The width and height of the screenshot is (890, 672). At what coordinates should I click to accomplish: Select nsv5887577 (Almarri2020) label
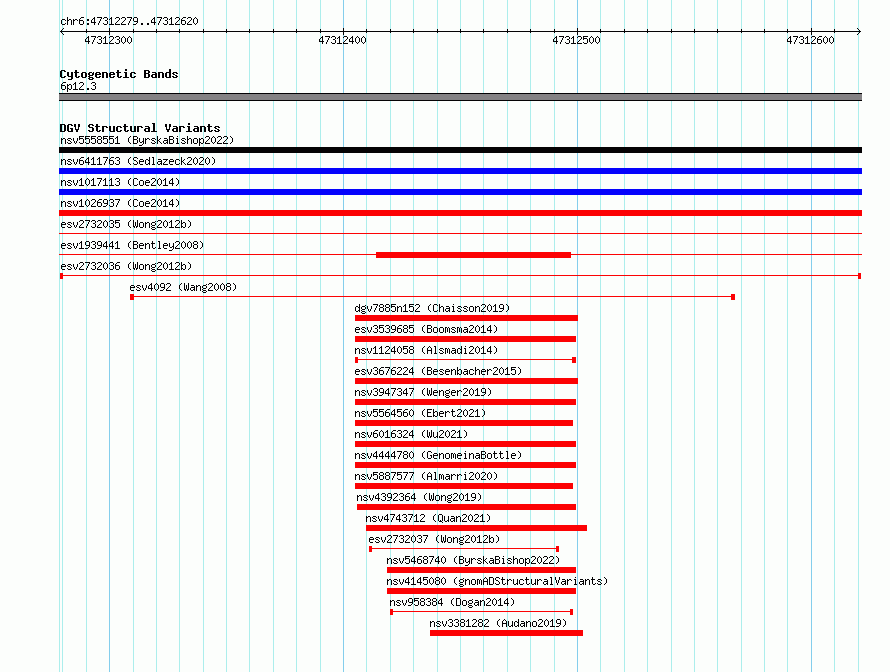(x=426, y=476)
